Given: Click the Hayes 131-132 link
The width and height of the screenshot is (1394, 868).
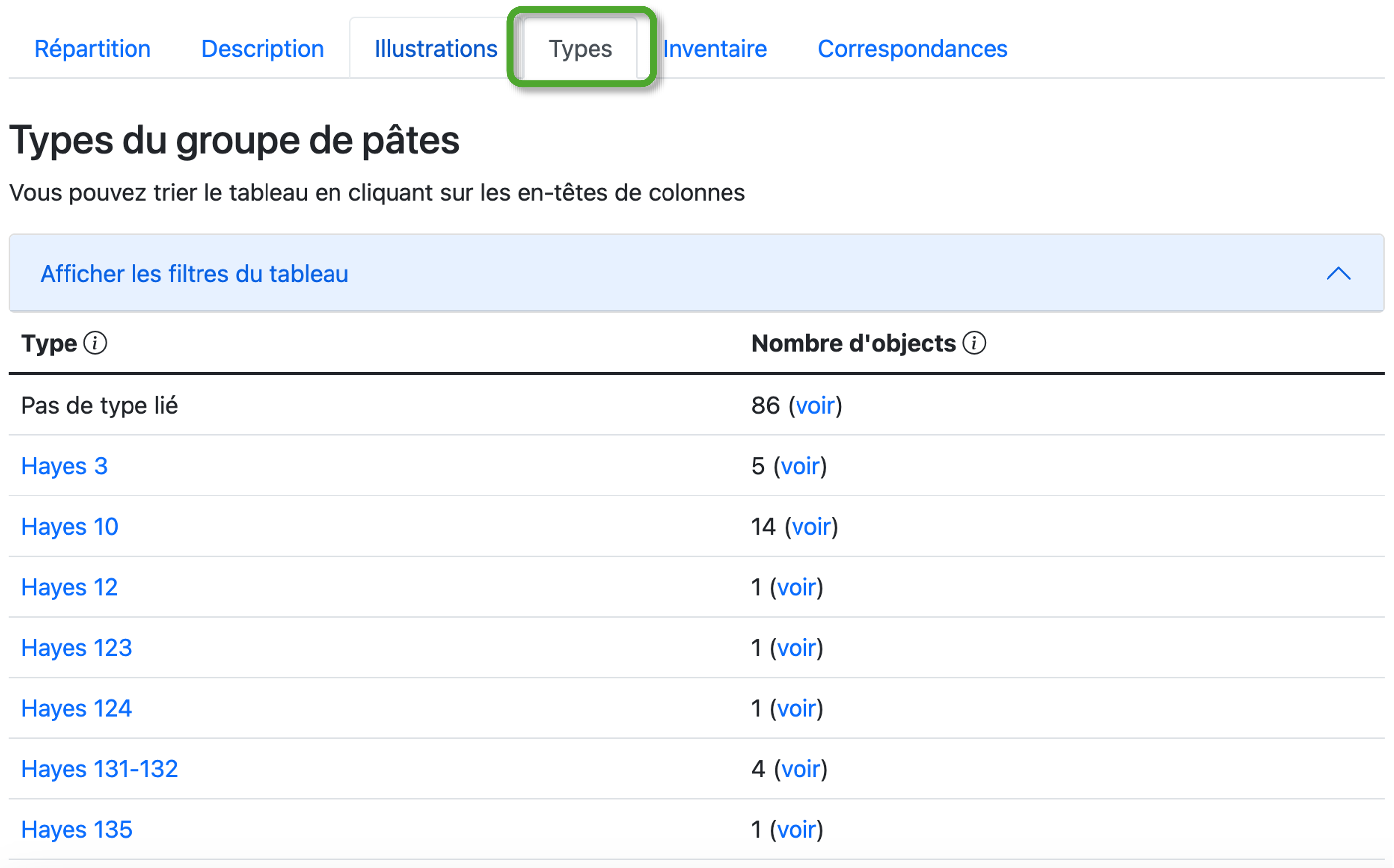Looking at the screenshot, I should (99, 769).
